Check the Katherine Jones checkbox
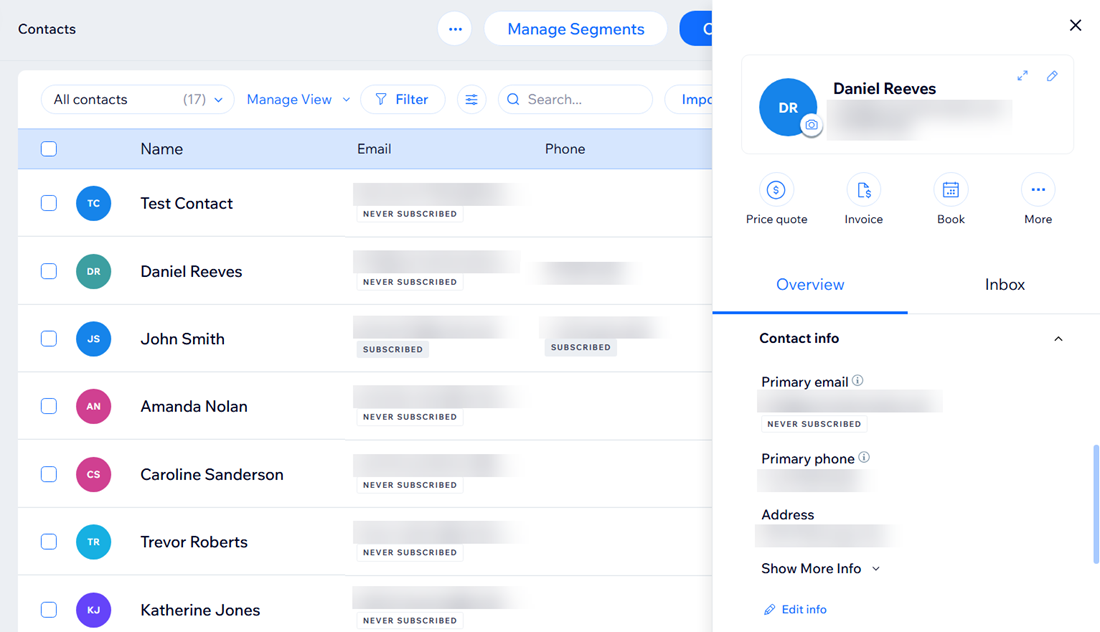 coord(48,610)
